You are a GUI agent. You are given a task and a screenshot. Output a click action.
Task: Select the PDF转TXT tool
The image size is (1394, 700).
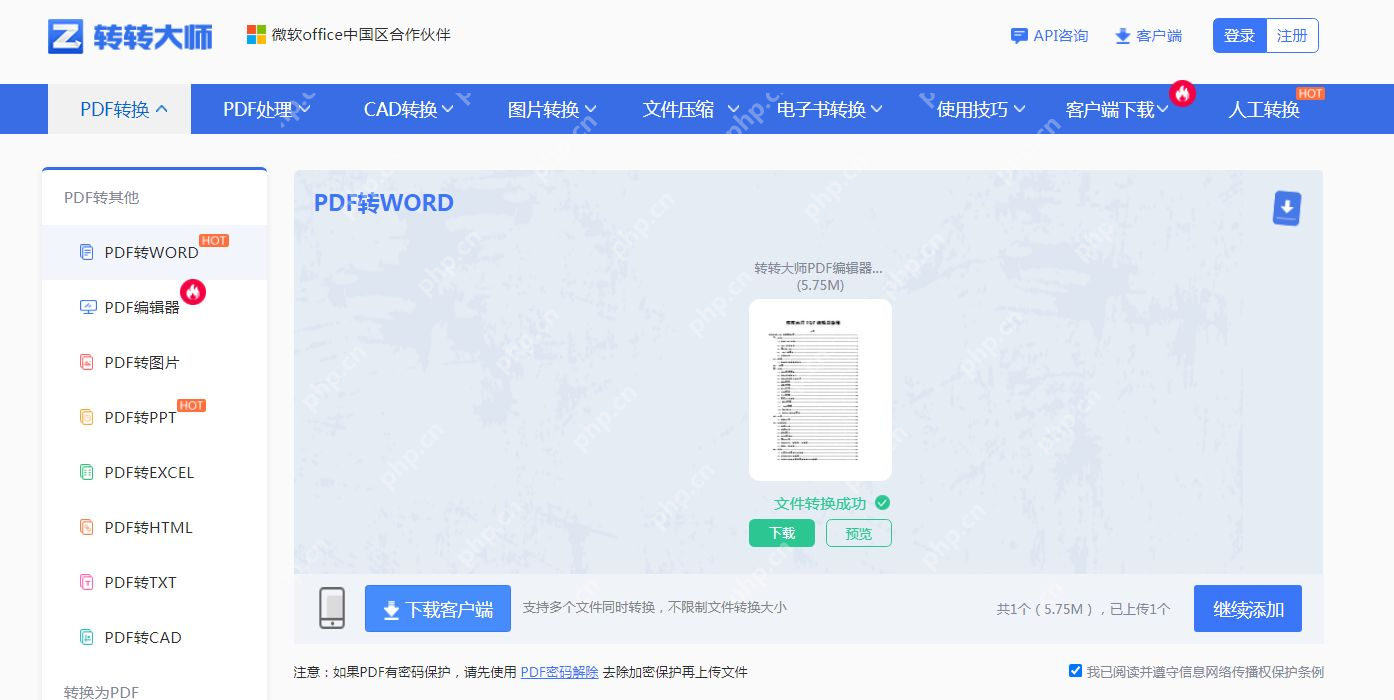[x=139, y=582]
